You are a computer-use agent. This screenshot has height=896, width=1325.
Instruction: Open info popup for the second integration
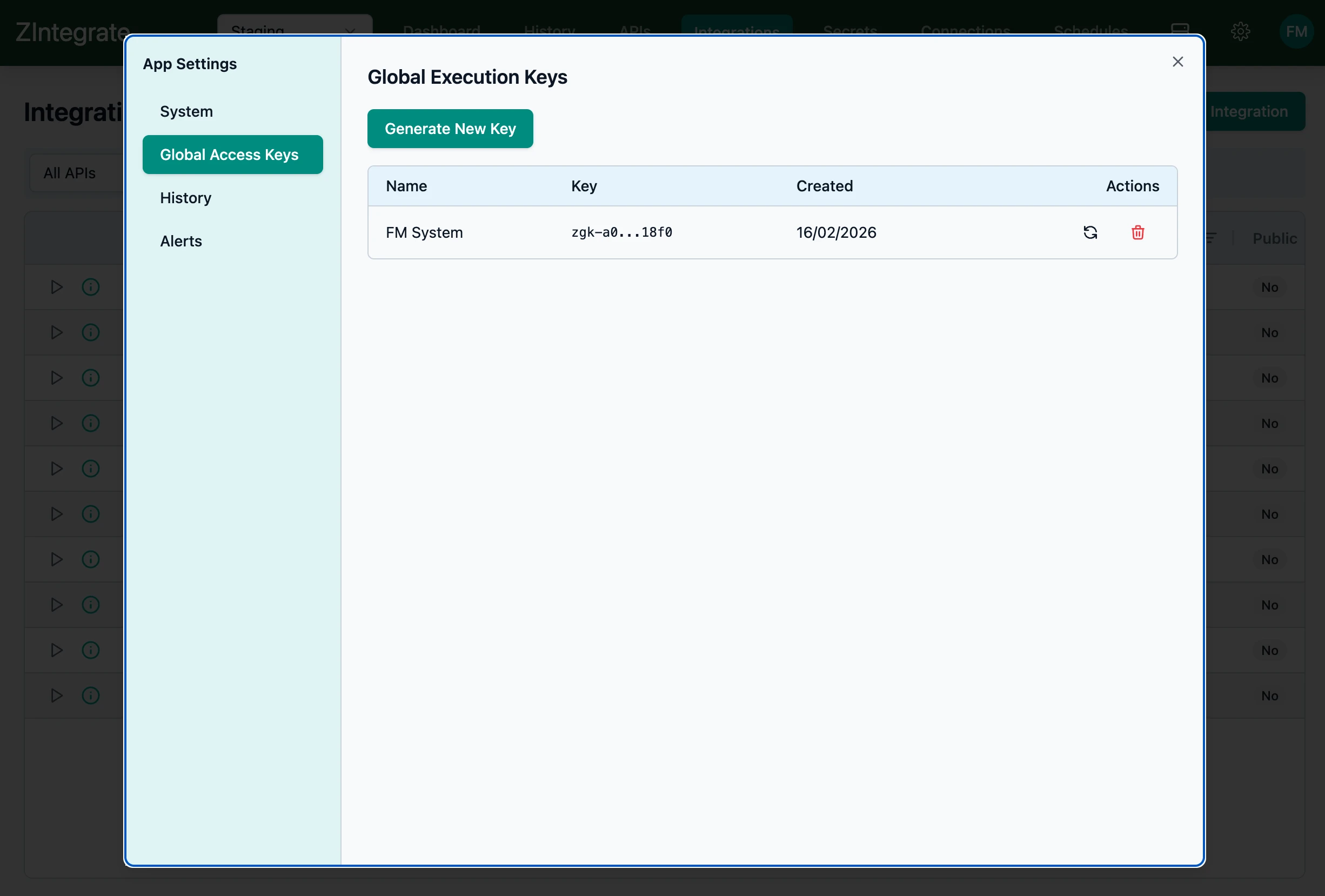[x=91, y=332]
